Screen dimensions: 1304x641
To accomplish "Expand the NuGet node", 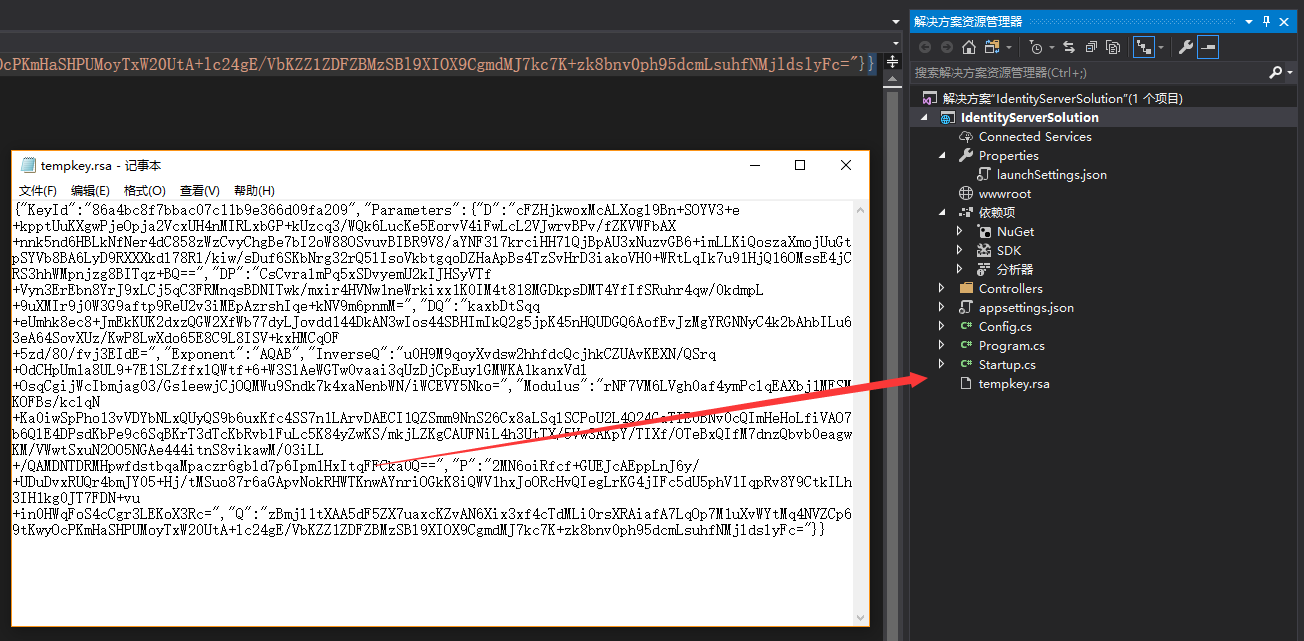I will point(960,231).
